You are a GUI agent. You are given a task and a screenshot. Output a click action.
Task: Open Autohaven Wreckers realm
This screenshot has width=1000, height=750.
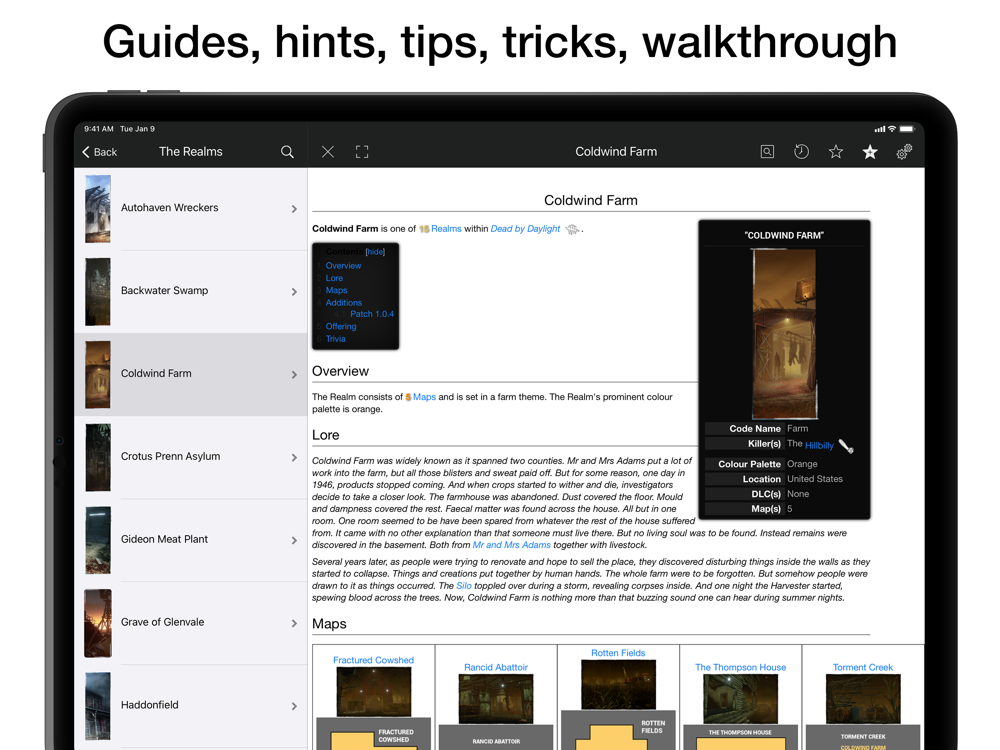tap(191, 209)
